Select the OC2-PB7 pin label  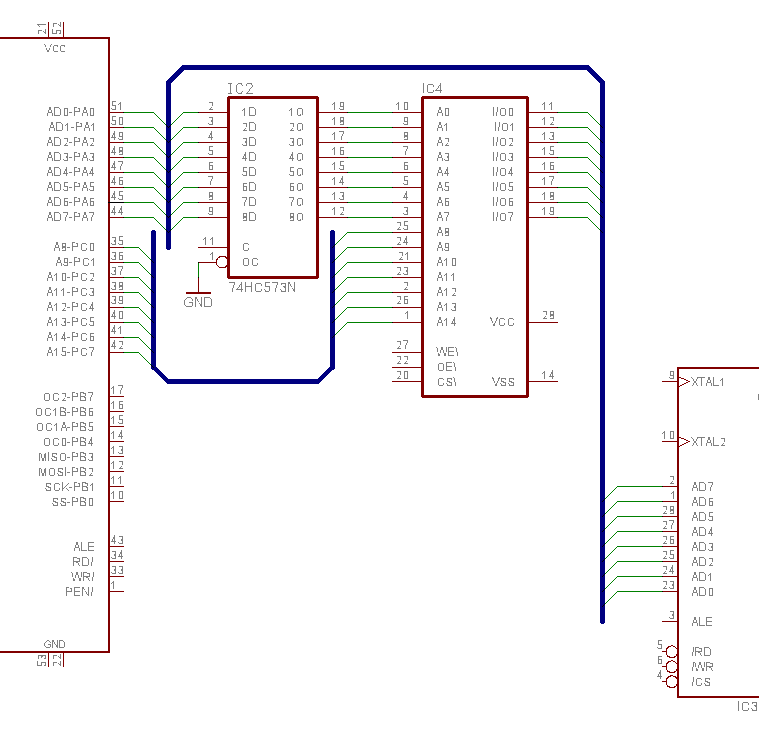coord(69,397)
